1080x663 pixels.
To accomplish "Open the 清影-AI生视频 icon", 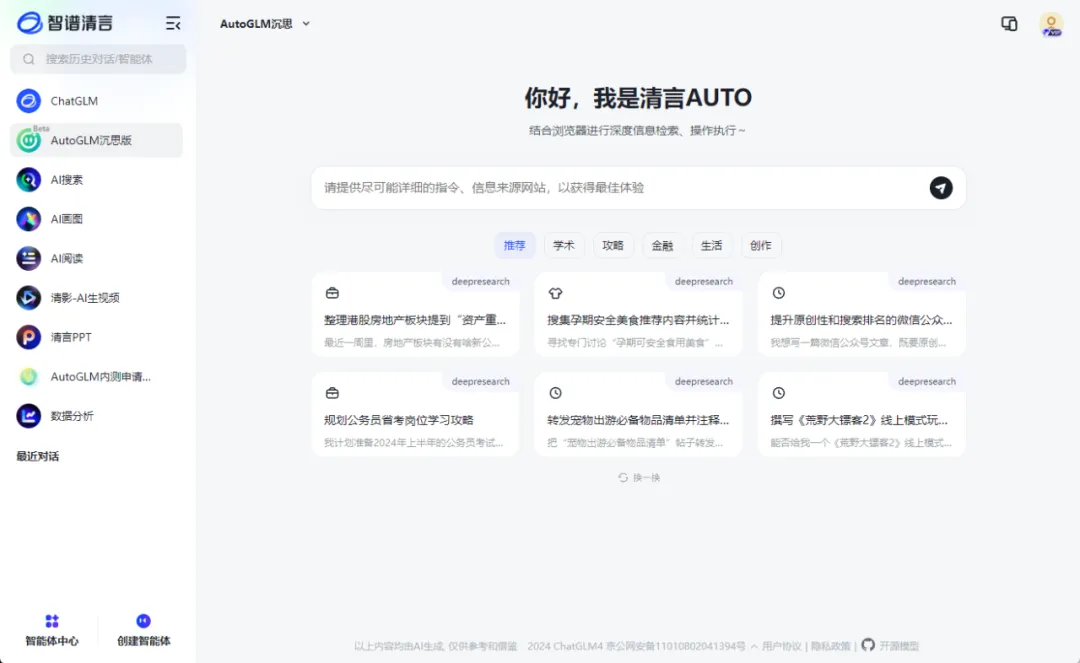I will coord(28,297).
